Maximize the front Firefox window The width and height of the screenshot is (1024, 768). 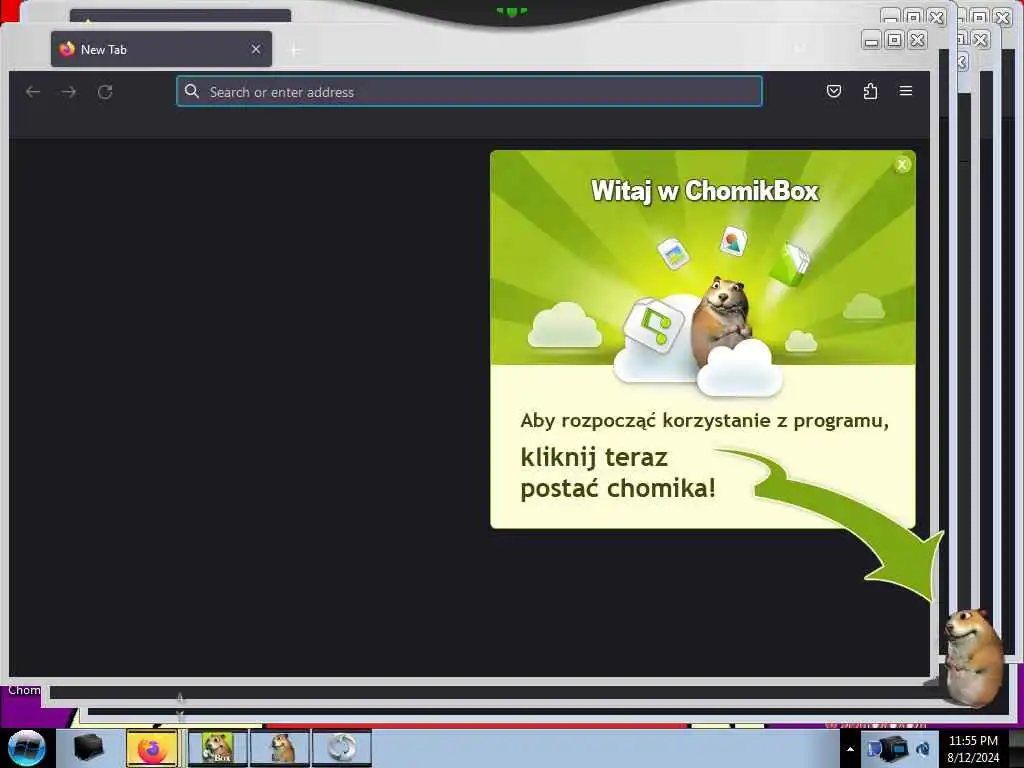click(894, 40)
